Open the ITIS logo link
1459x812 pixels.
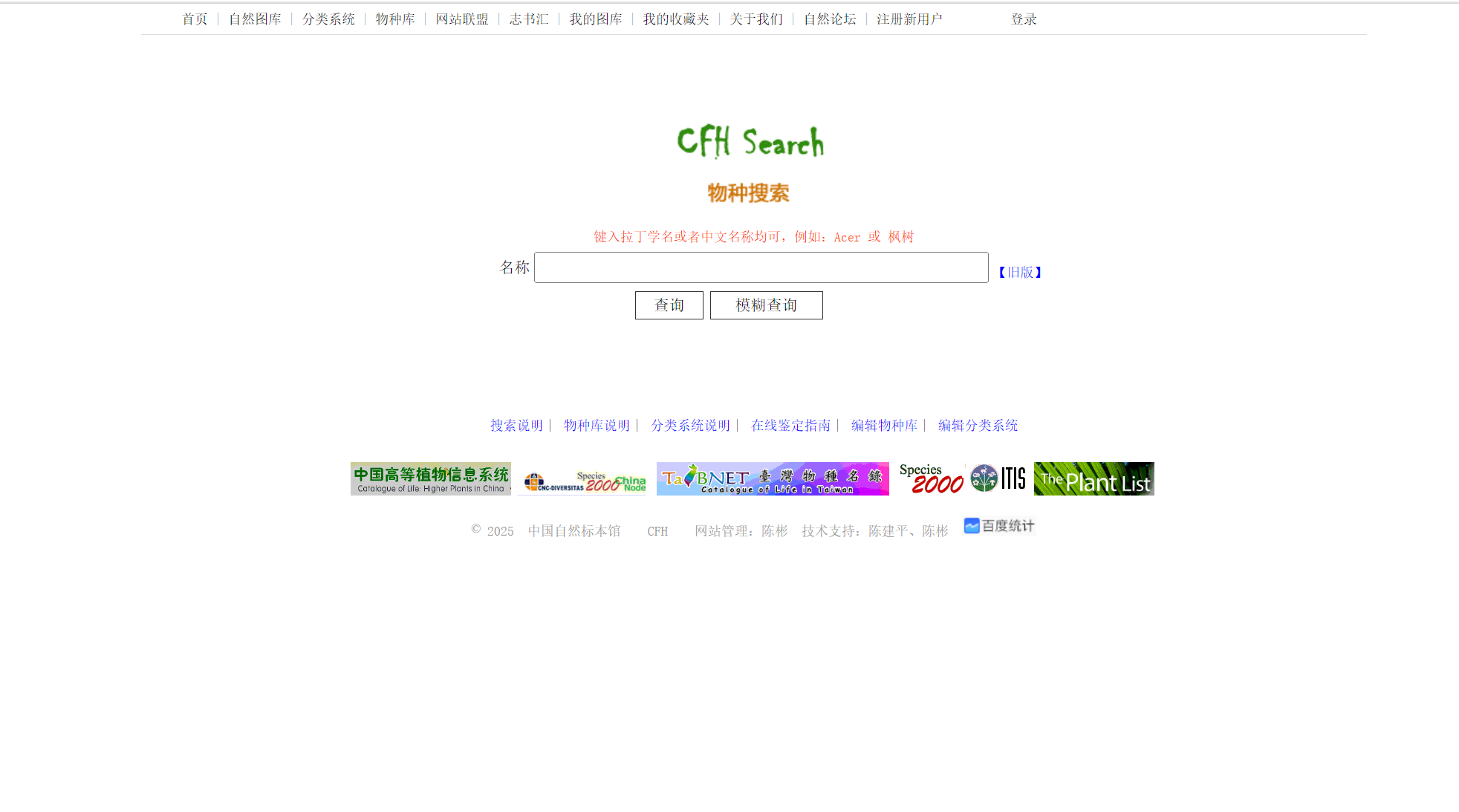click(x=998, y=478)
